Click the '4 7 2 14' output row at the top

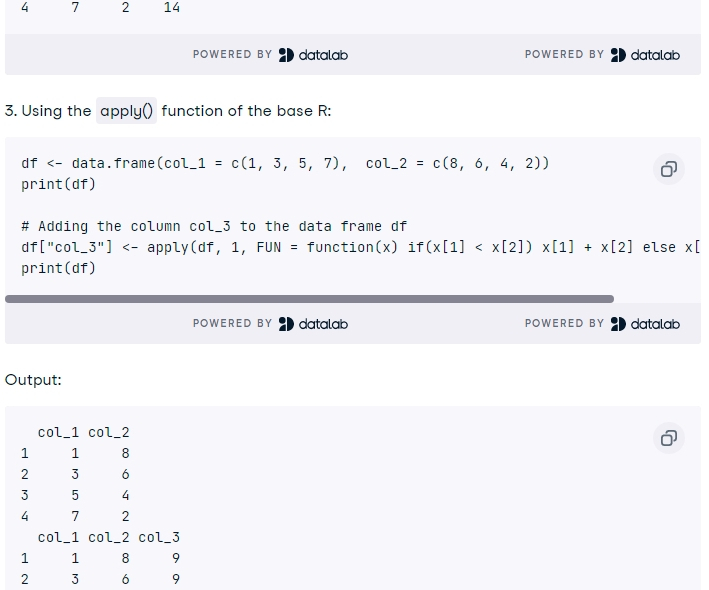[100, 7]
